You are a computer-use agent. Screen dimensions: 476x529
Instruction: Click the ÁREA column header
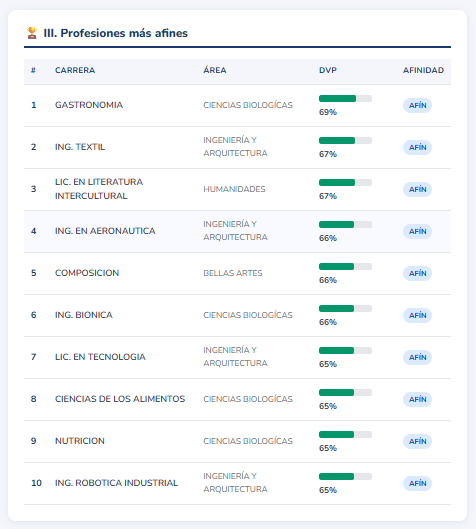215,70
